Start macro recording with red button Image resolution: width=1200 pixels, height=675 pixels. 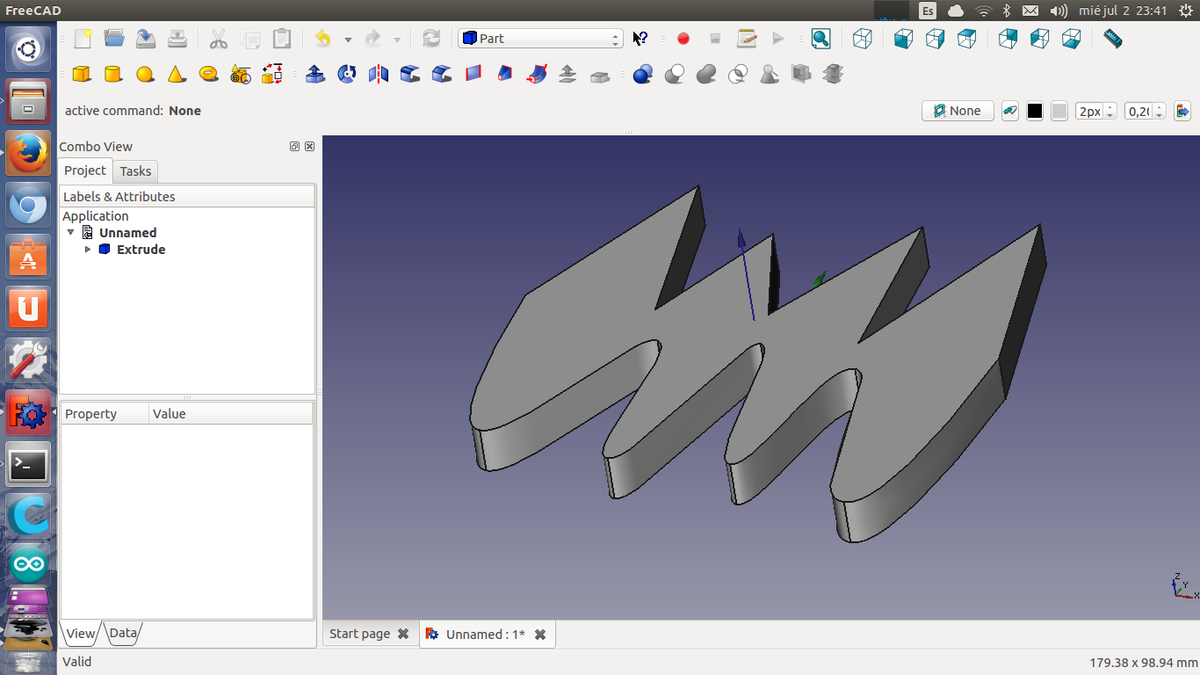coord(683,39)
